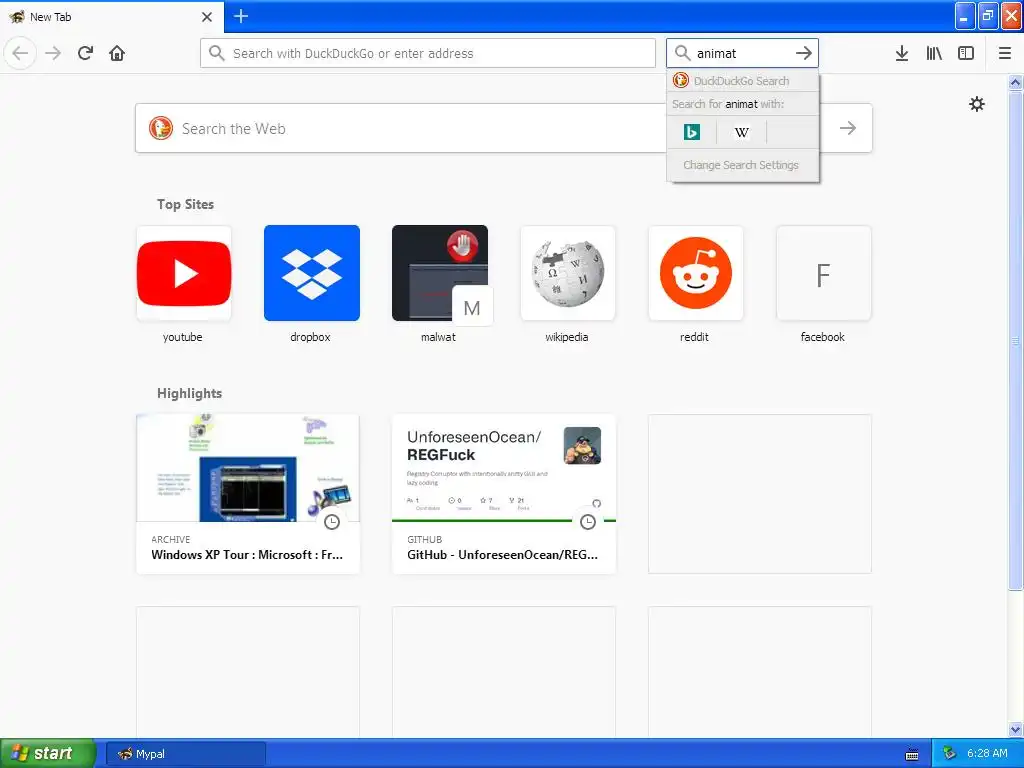
Task: Click the DuckDuckGo logo in page search
Action: (x=161, y=128)
